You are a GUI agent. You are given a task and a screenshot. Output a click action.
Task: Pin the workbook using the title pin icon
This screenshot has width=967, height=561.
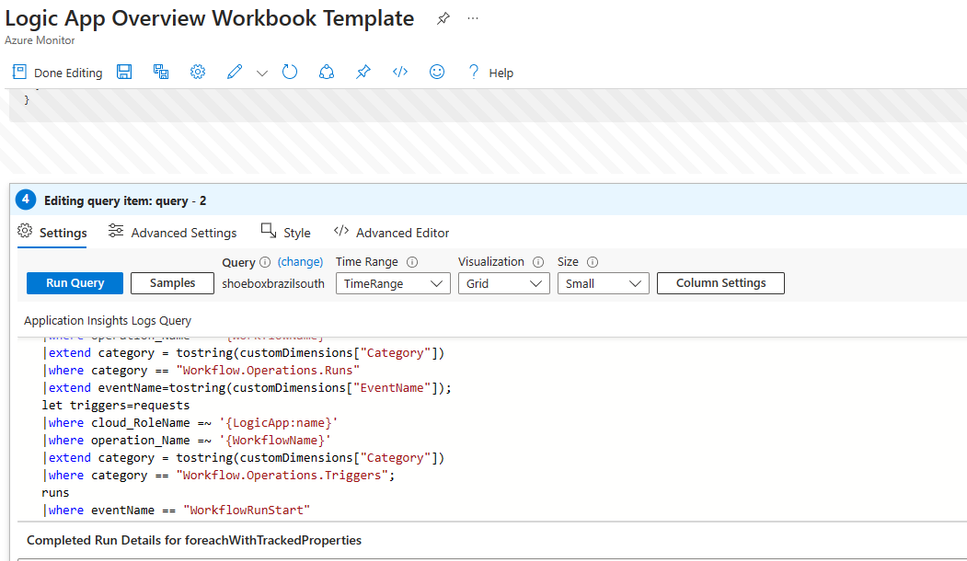[443, 18]
